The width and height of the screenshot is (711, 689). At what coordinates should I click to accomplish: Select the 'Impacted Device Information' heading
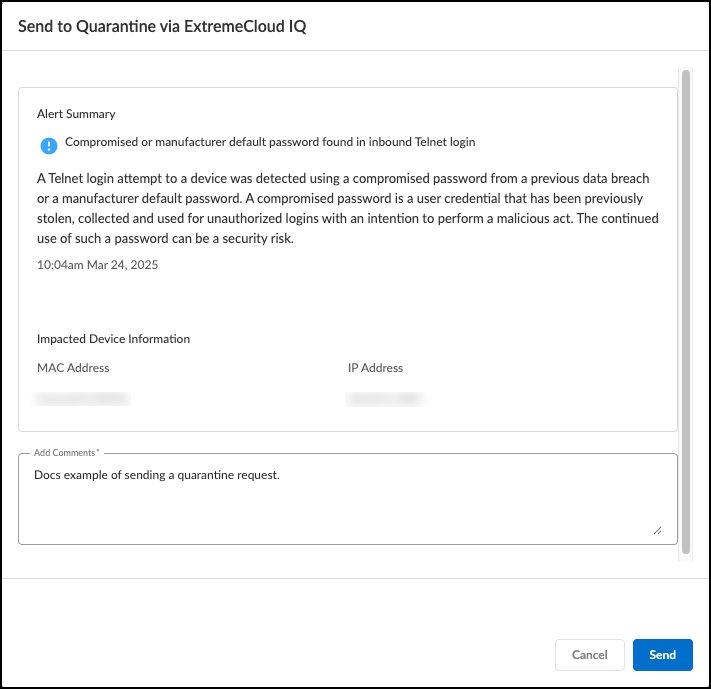[113, 339]
